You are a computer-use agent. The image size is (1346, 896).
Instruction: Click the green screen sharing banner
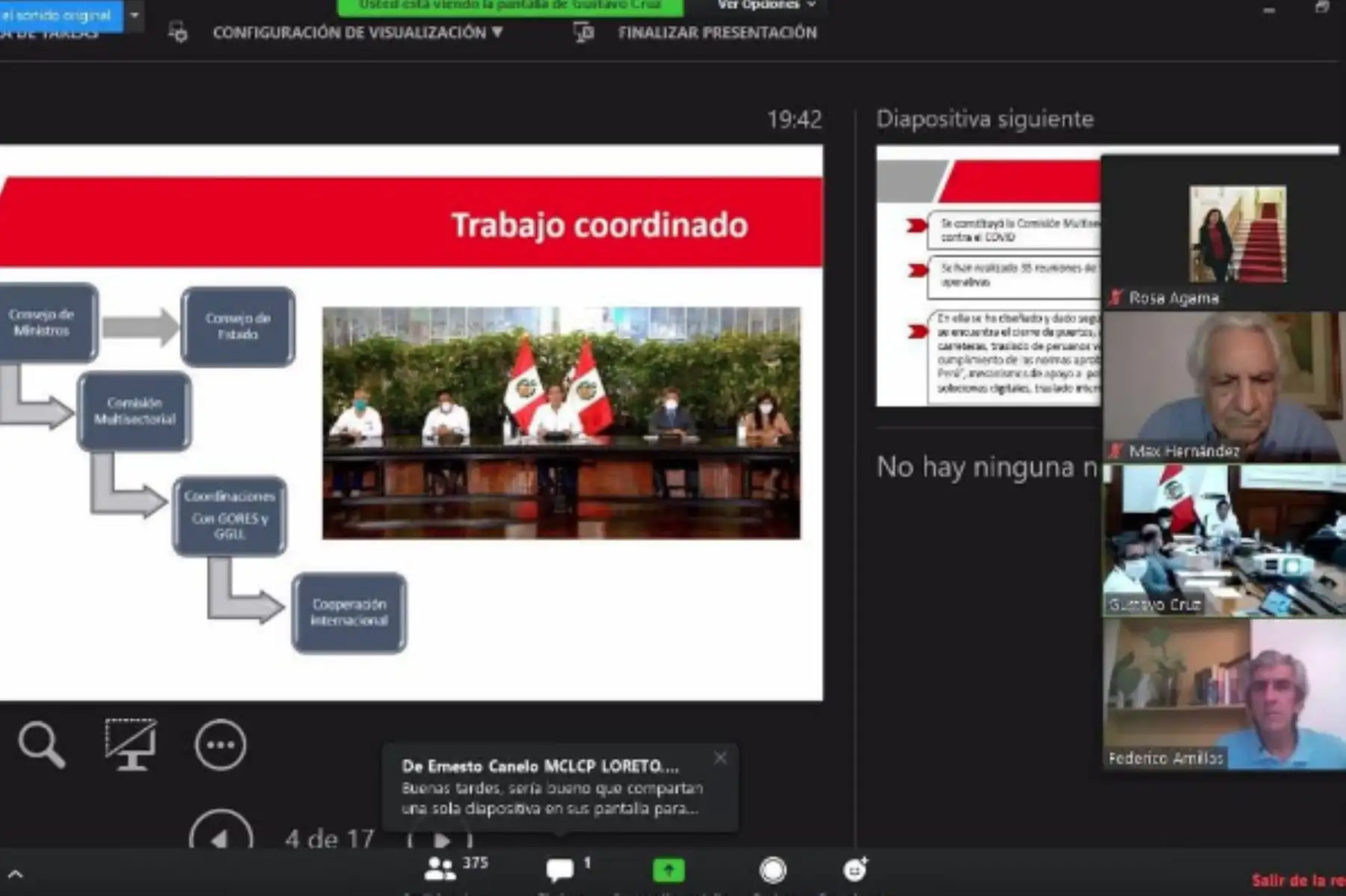[510, 6]
